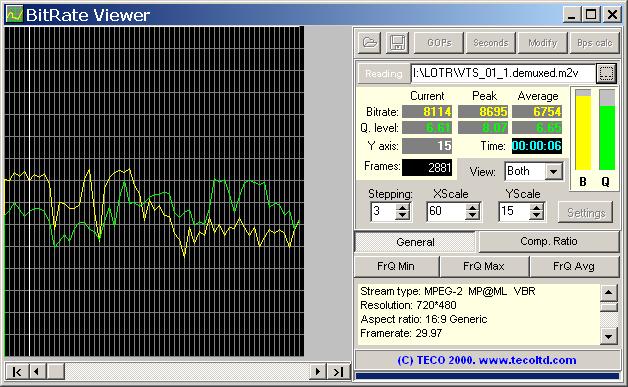Click the peak bitrate value 8695
This screenshot has height=387, width=628.
(x=483, y=112)
